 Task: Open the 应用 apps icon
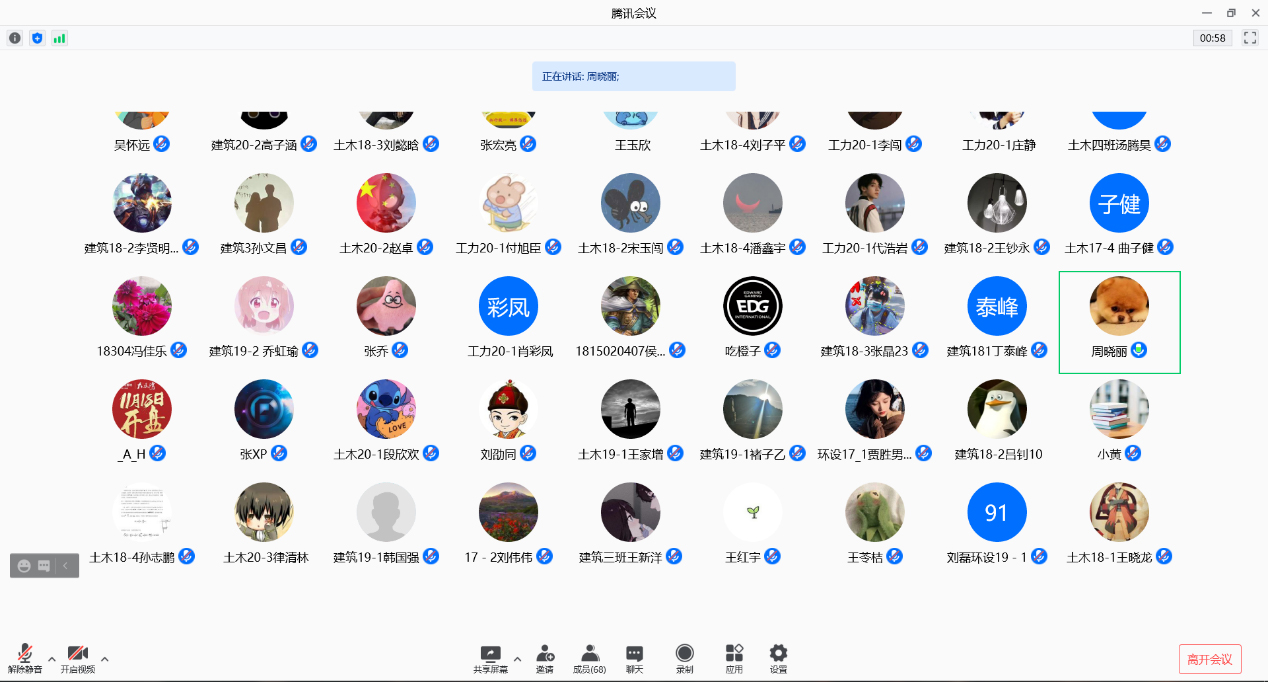point(734,657)
